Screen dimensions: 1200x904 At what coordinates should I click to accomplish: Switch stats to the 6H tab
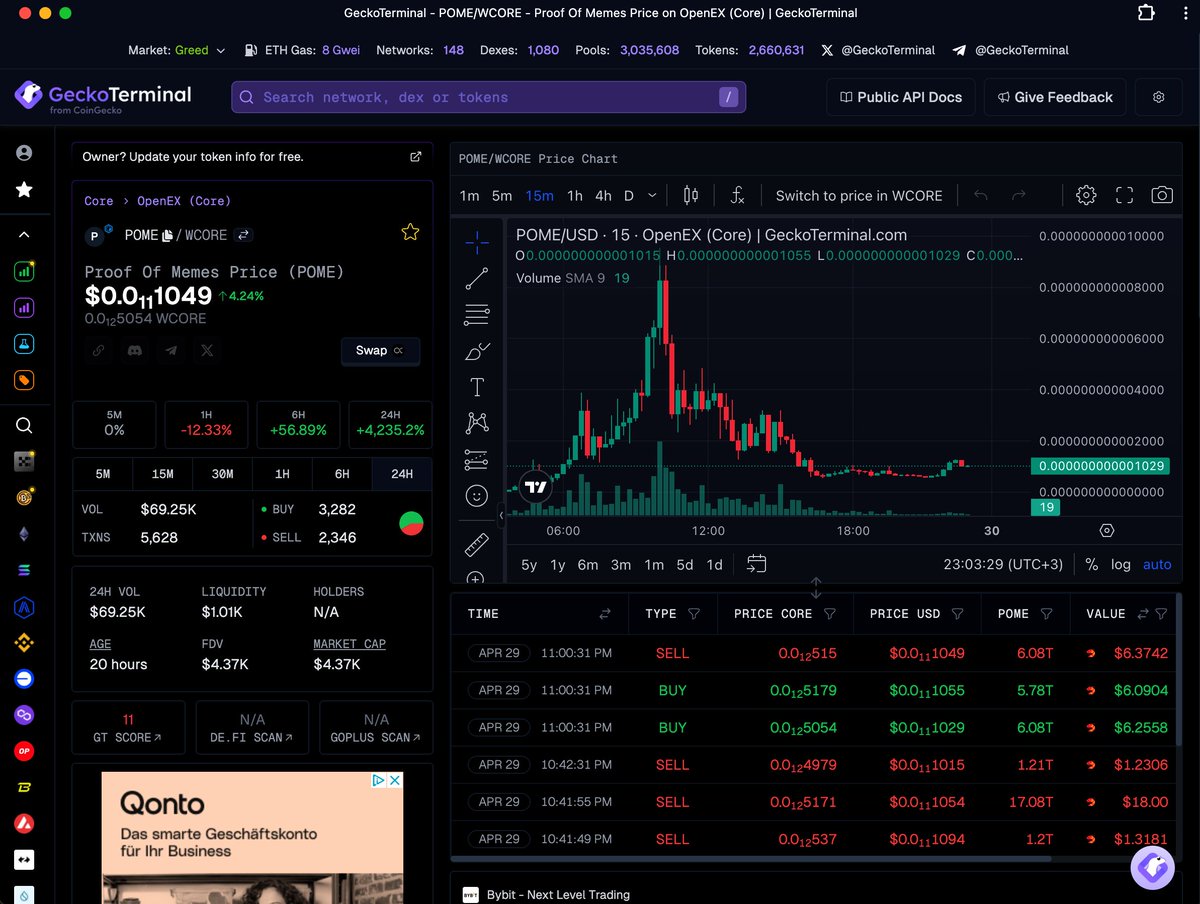pos(342,474)
